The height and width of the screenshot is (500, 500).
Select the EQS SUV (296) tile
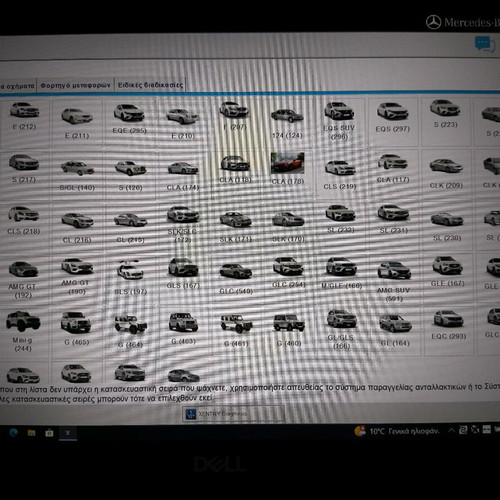(x=339, y=123)
